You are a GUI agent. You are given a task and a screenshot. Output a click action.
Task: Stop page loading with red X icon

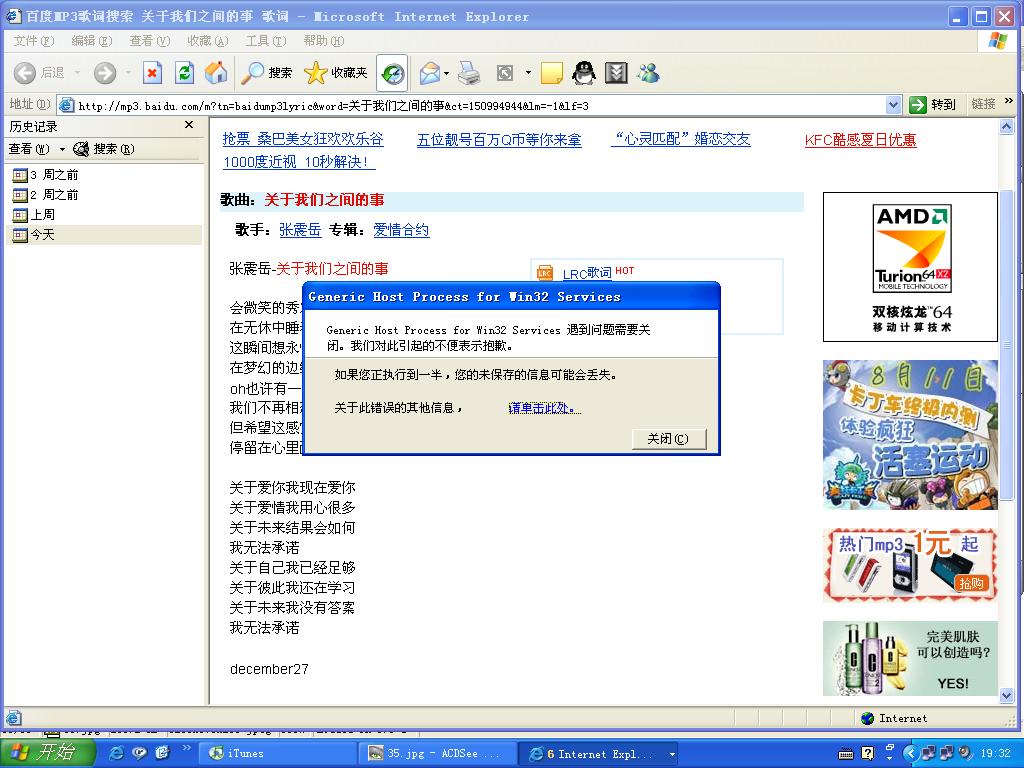[152, 72]
